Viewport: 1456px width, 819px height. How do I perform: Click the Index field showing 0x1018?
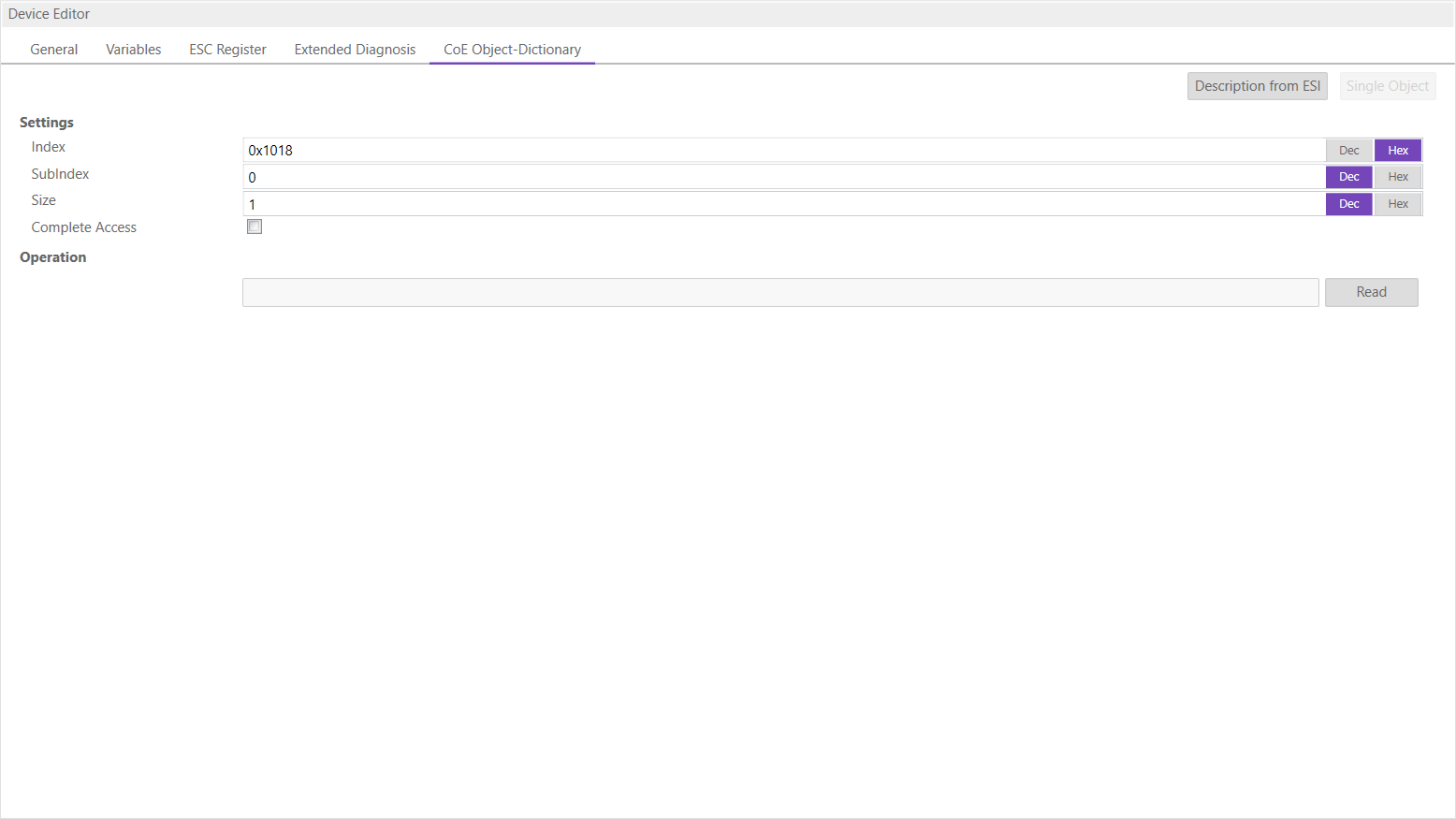[783, 151]
